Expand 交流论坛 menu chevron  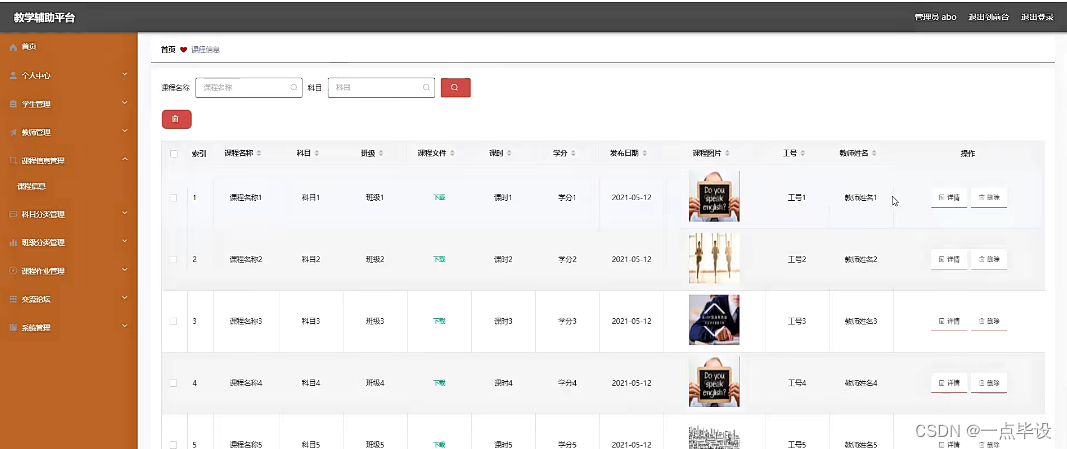coord(125,298)
